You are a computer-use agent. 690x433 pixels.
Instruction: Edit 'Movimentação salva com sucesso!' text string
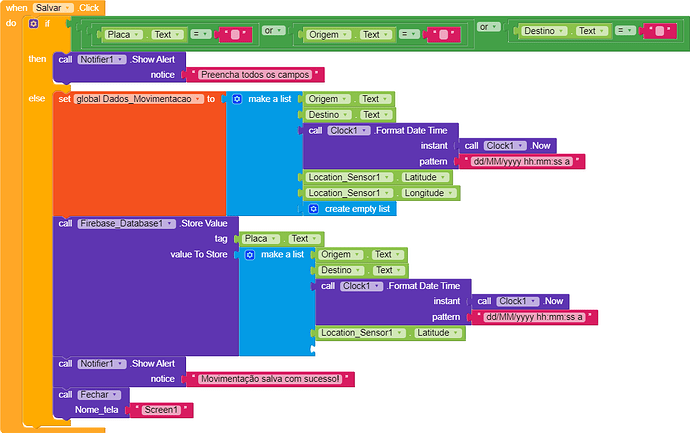270,379
